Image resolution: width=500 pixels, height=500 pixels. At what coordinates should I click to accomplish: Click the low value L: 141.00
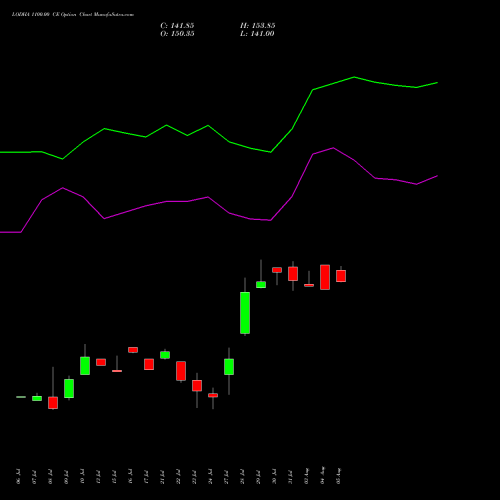coord(257,34)
